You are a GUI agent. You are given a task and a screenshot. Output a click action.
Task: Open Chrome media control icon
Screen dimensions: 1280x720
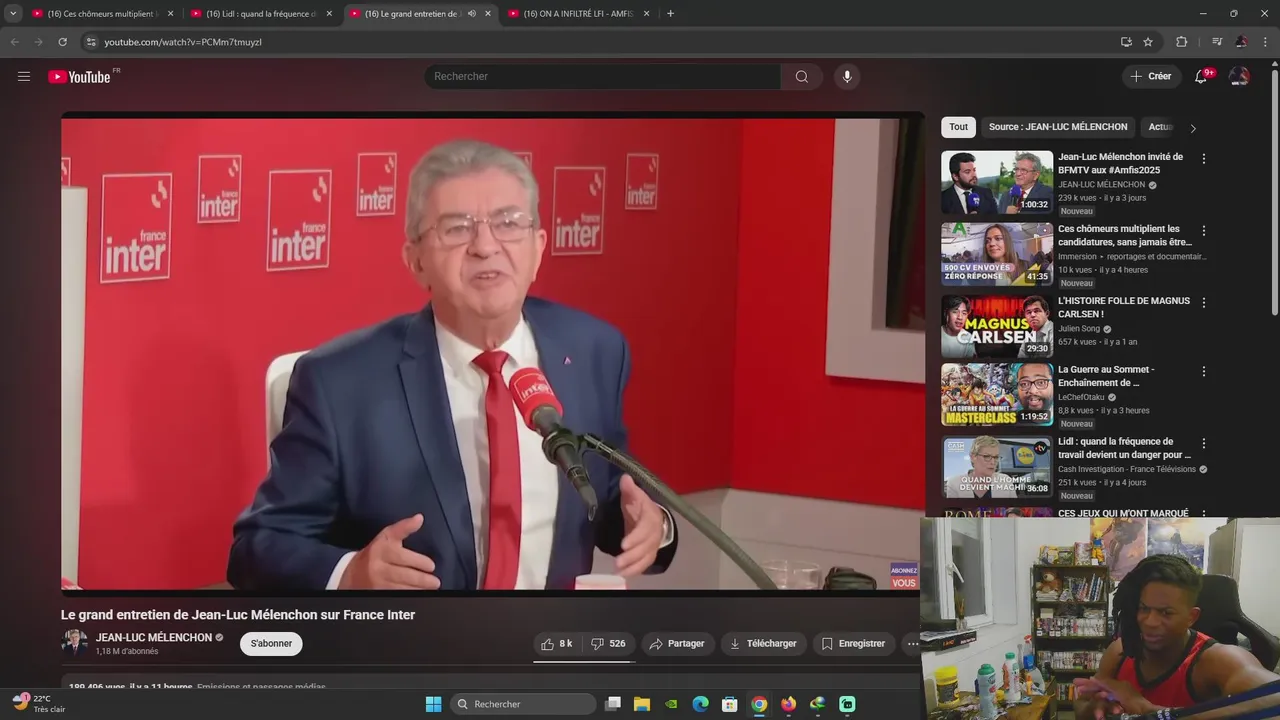coord(1217,42)
